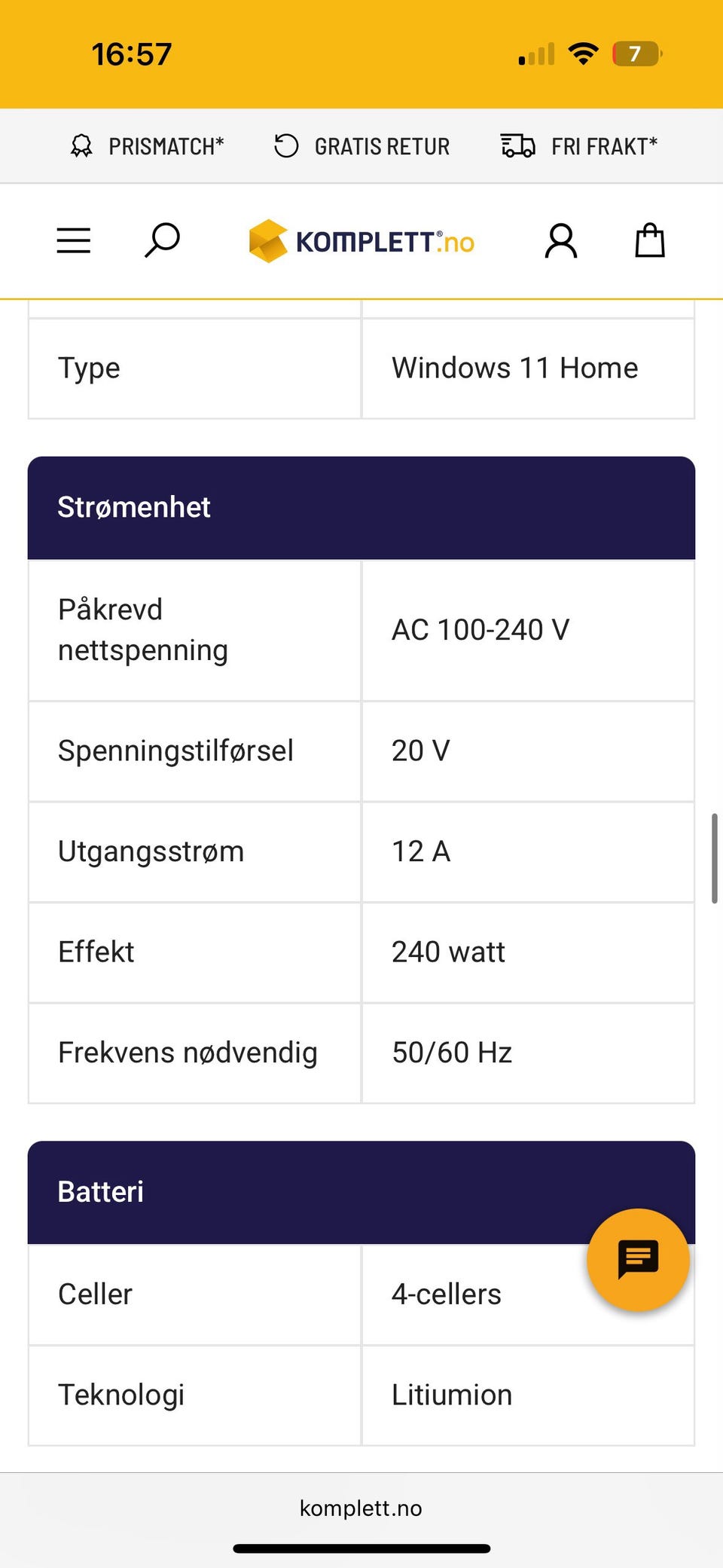This screenshot has height=1568, width=723.
Task: Tap the Gratis retur arrow icon
Action: point(286,146)
